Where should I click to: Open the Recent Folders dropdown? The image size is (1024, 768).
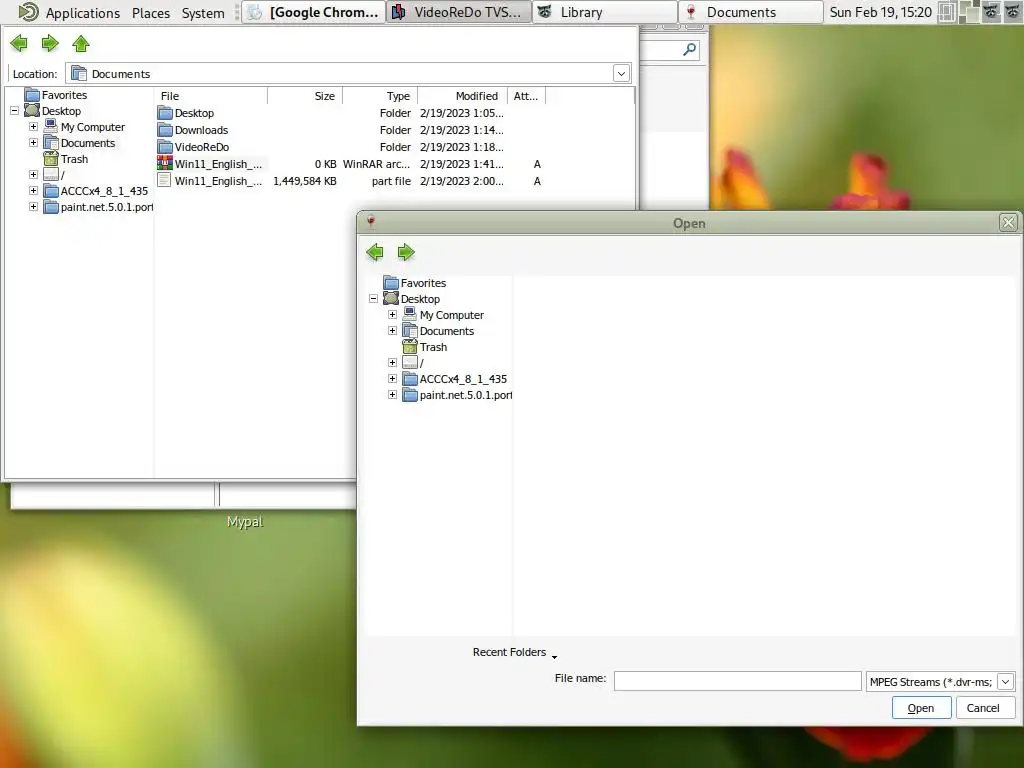click(515, 652)
